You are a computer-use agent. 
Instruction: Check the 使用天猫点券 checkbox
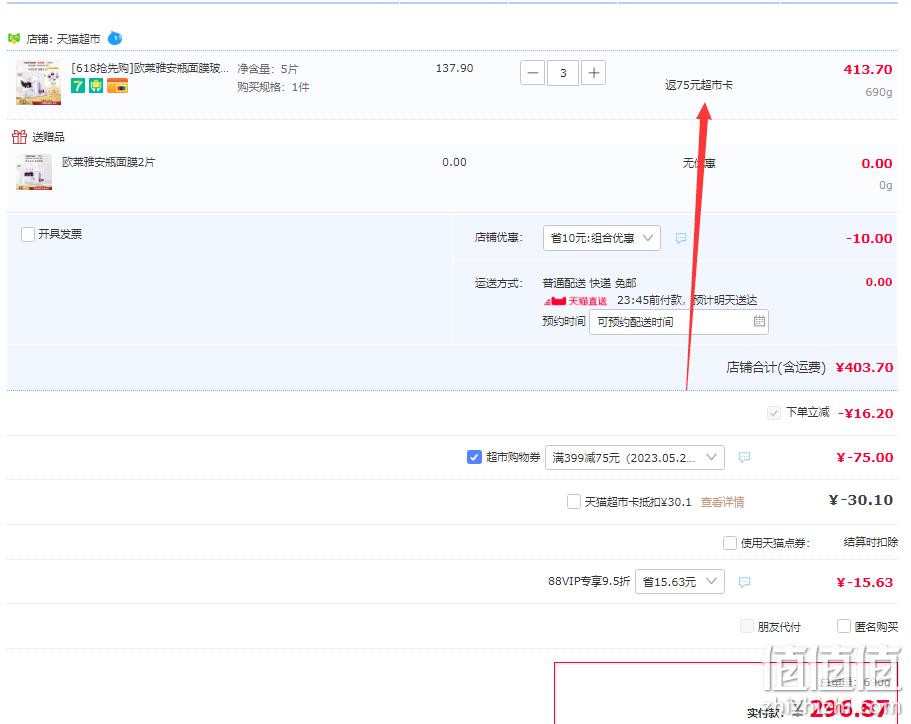click(x=730, y=543)
